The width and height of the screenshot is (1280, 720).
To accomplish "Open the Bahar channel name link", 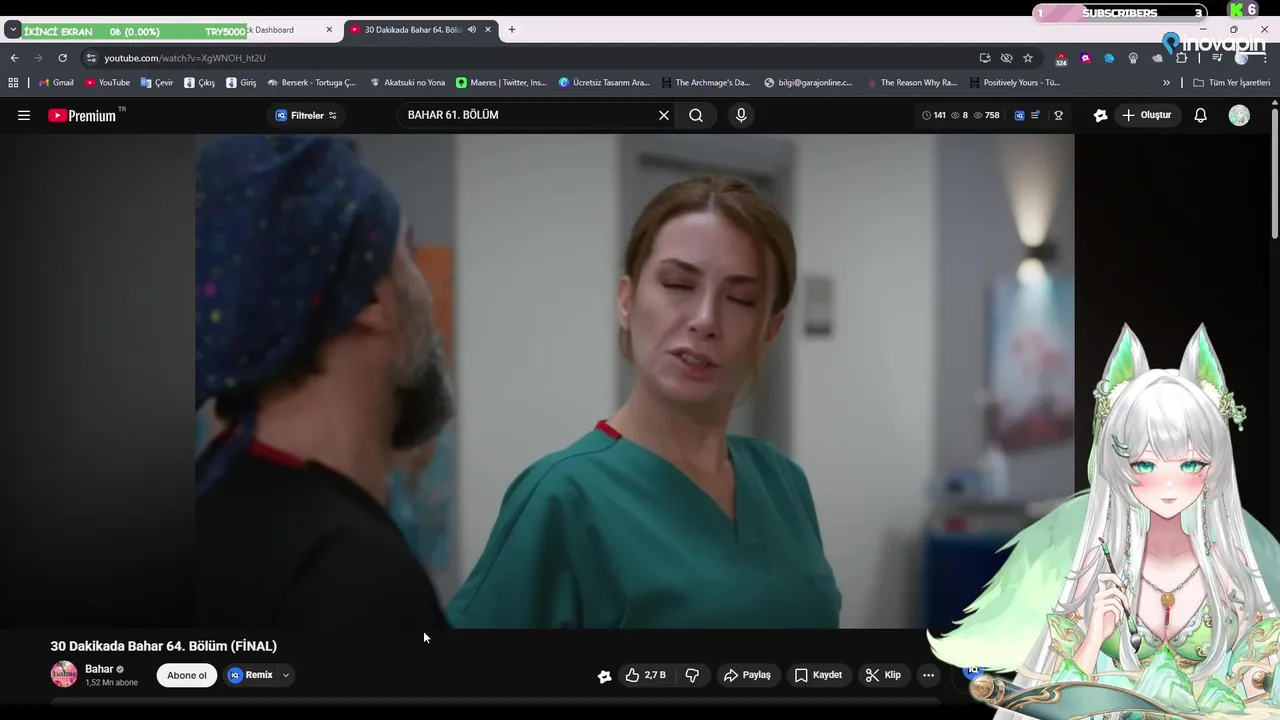I will click(x=99, y=669).
